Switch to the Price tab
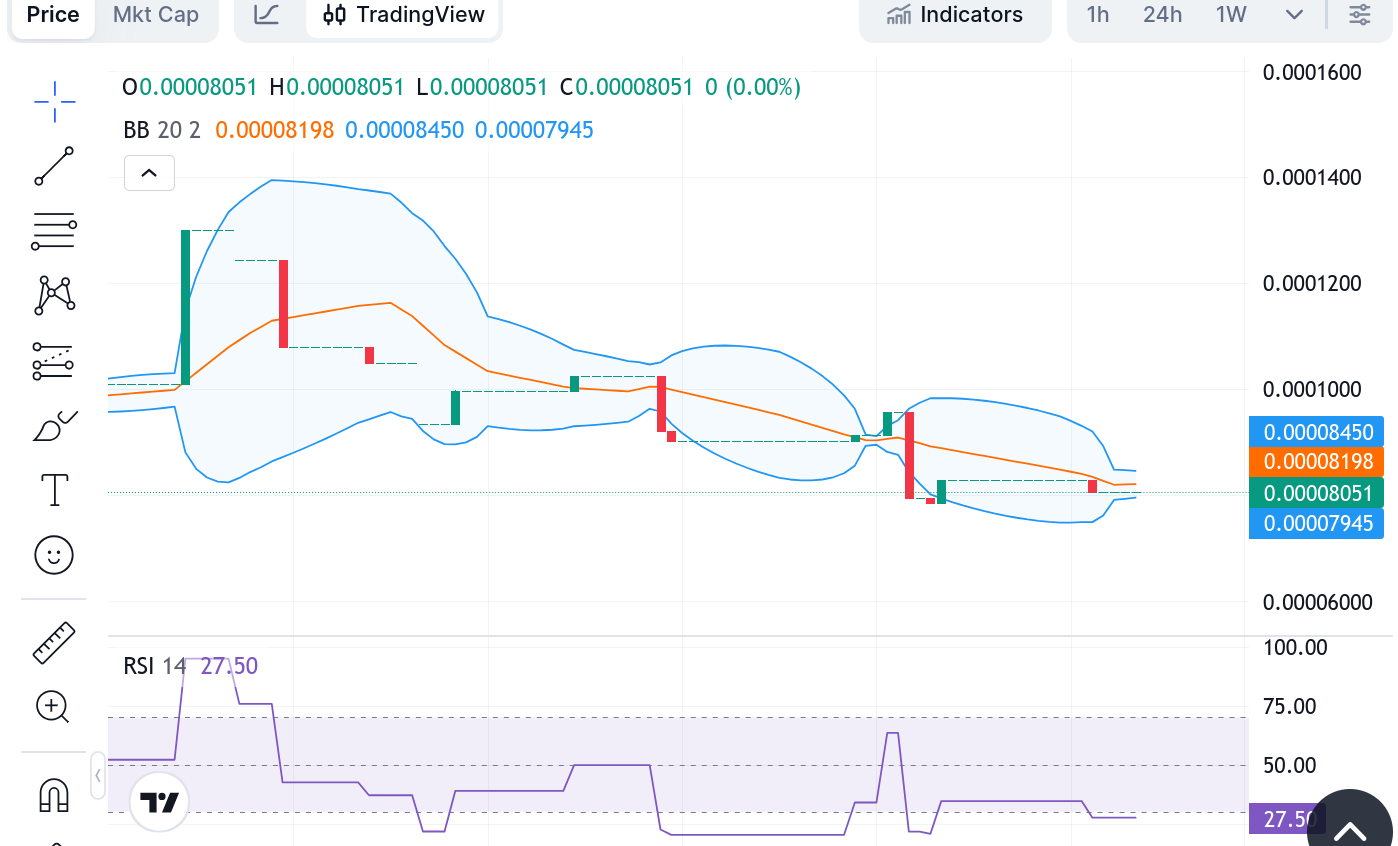1398x846 pixels. point(53,15)
